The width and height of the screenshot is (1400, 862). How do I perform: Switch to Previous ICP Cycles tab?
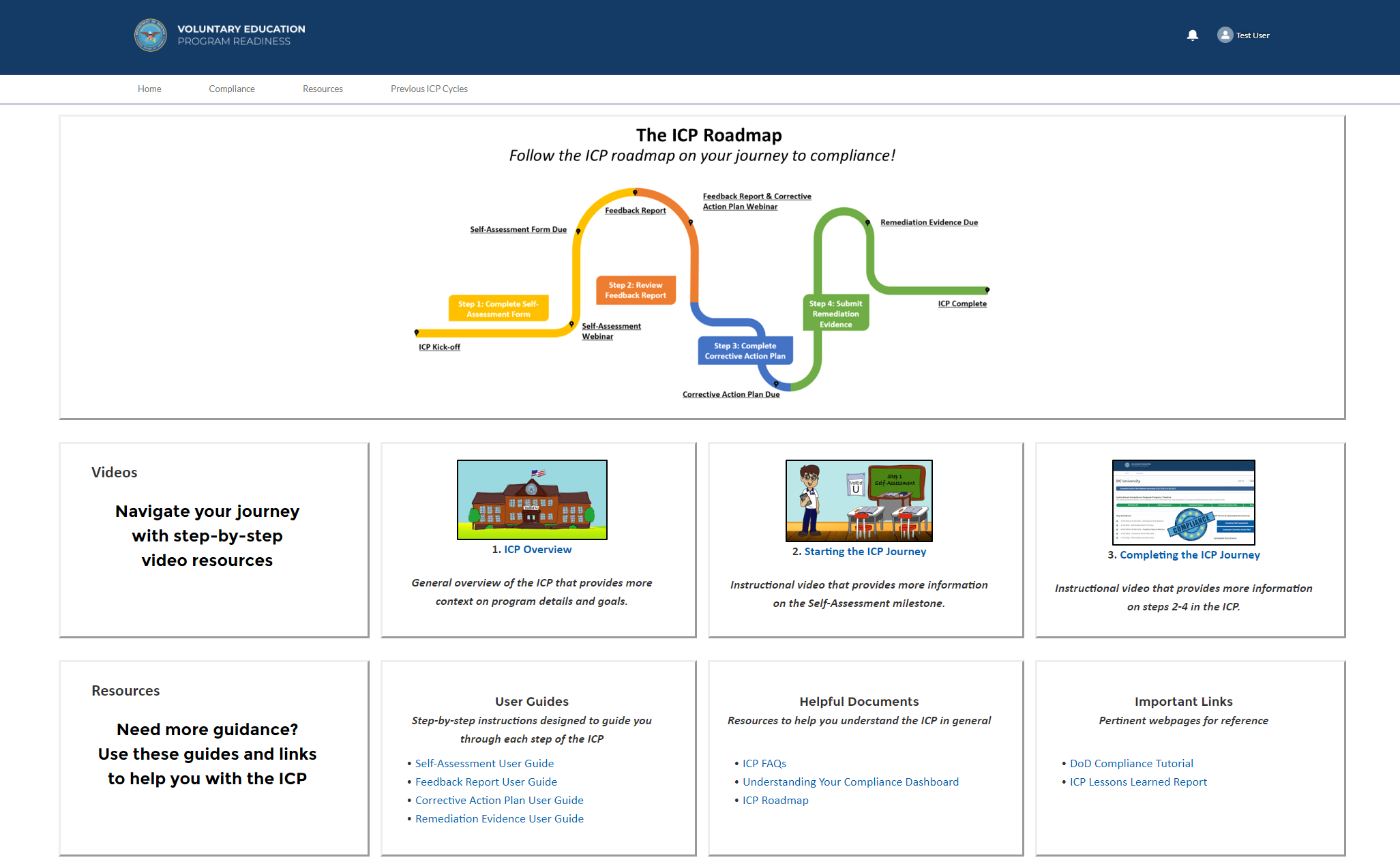pyautogui.click(x=429, y=89)
